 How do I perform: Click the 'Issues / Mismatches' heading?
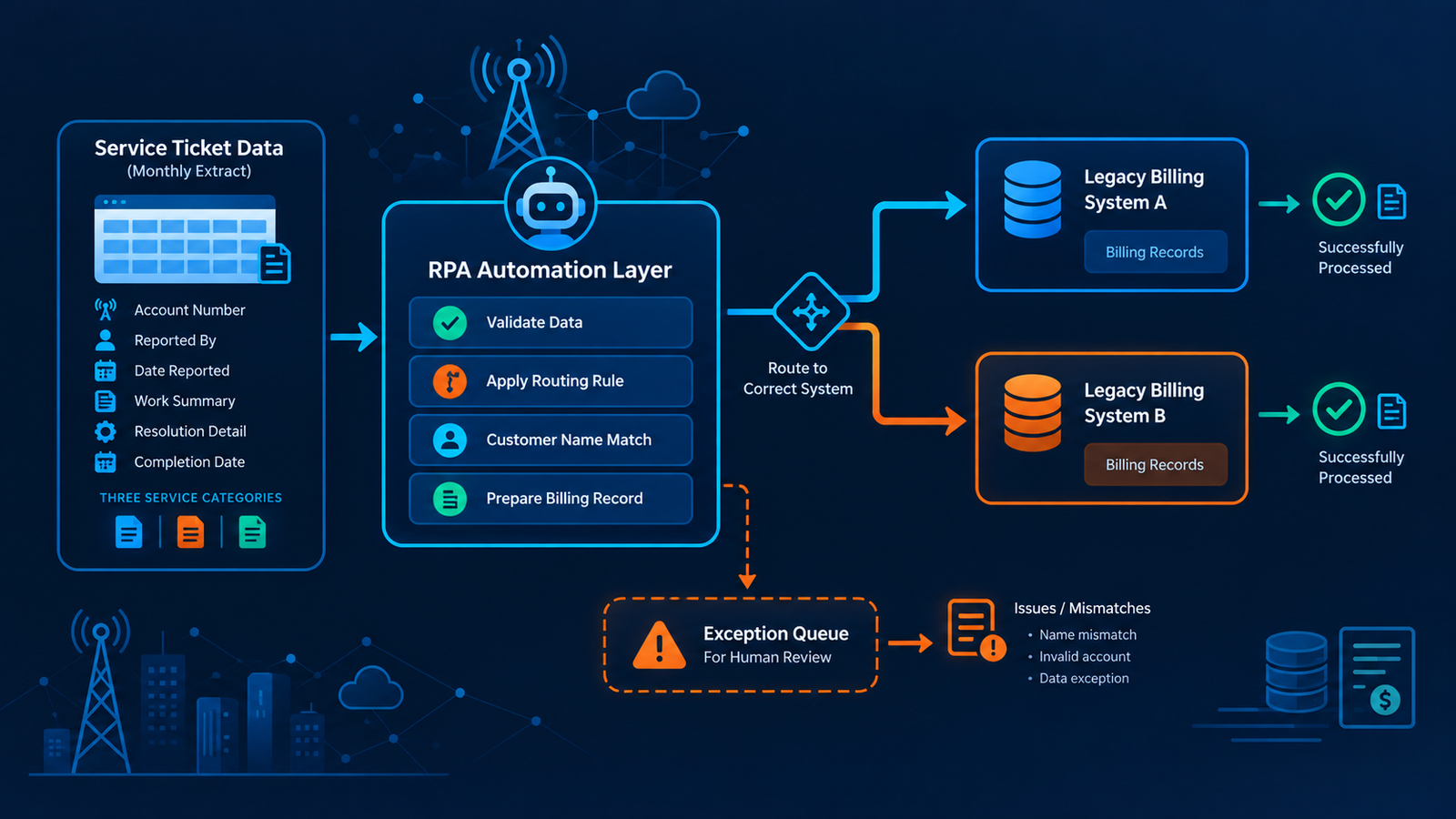1083,608
